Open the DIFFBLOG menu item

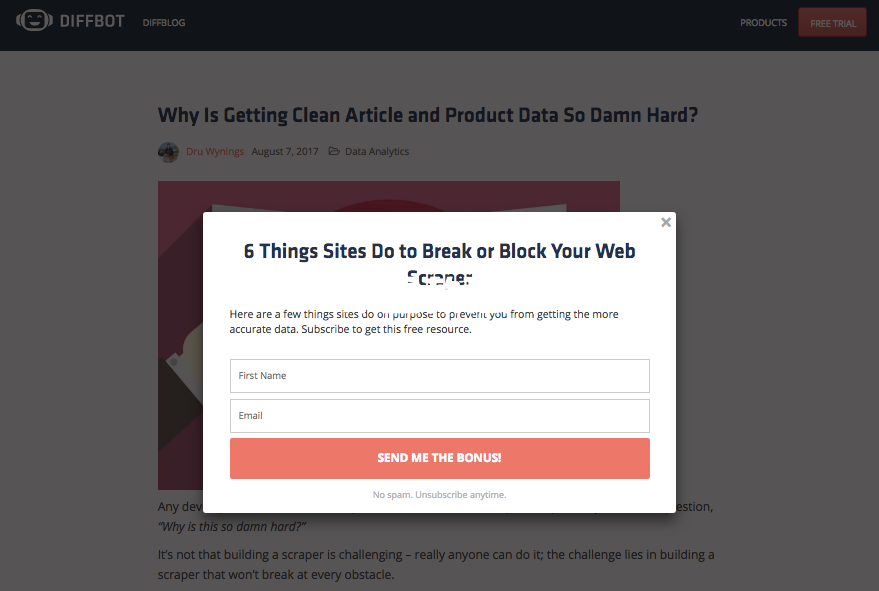click(x=164, y=23)
